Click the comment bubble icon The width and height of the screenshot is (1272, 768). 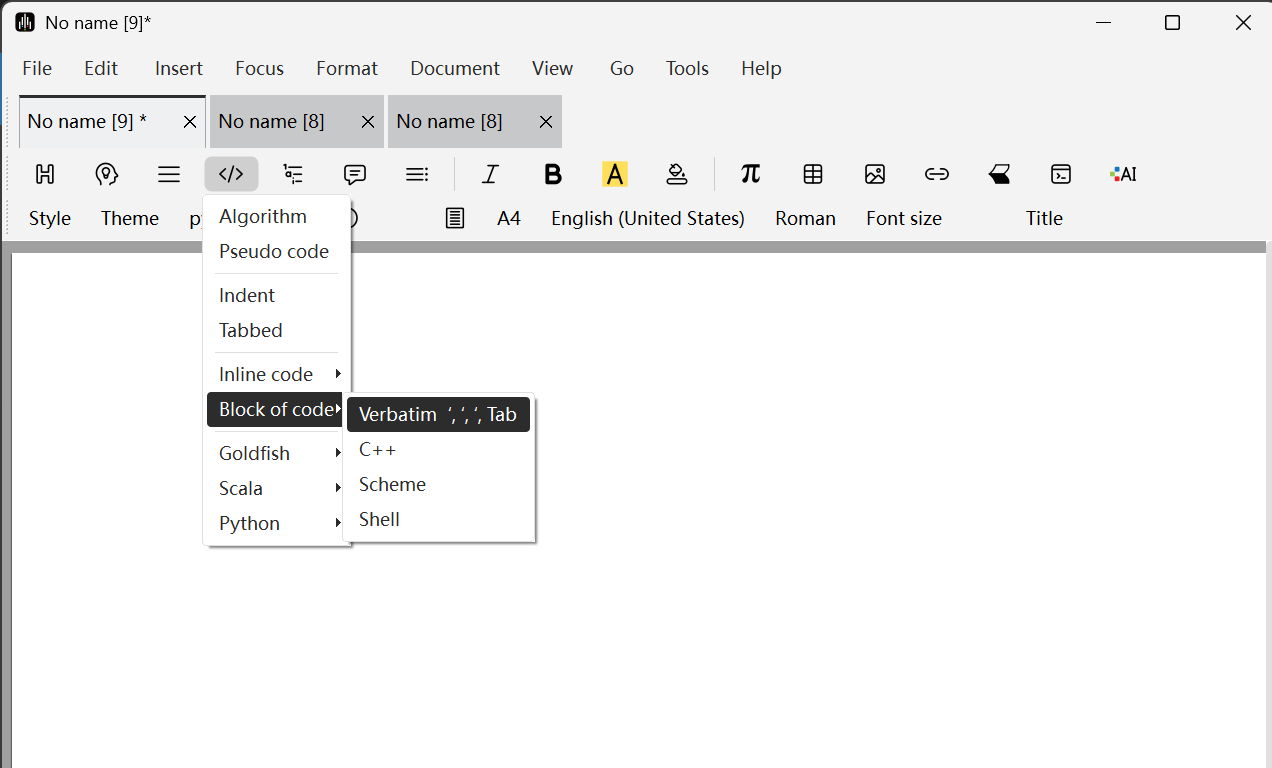pos(355,174)
